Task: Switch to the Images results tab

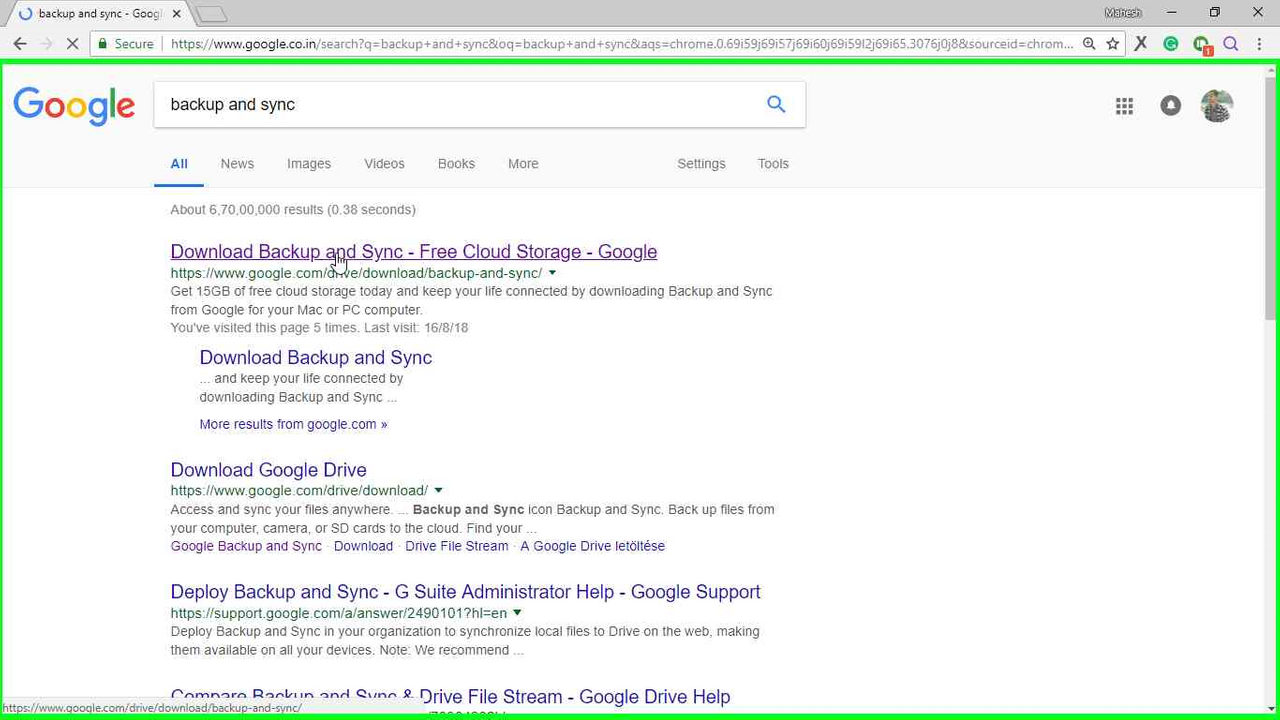Action: 309,164
